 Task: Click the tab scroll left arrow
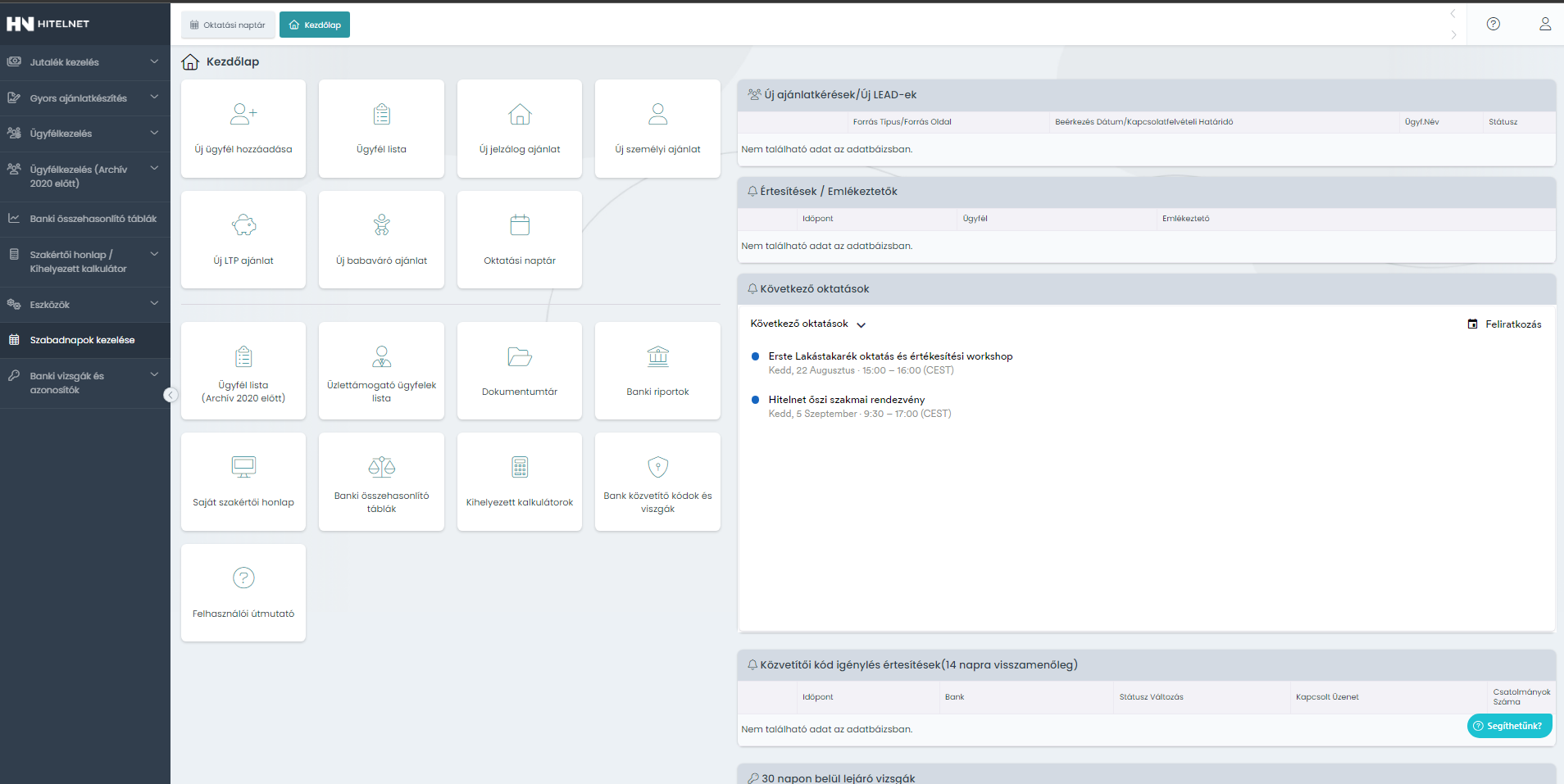click(1453, 14)
